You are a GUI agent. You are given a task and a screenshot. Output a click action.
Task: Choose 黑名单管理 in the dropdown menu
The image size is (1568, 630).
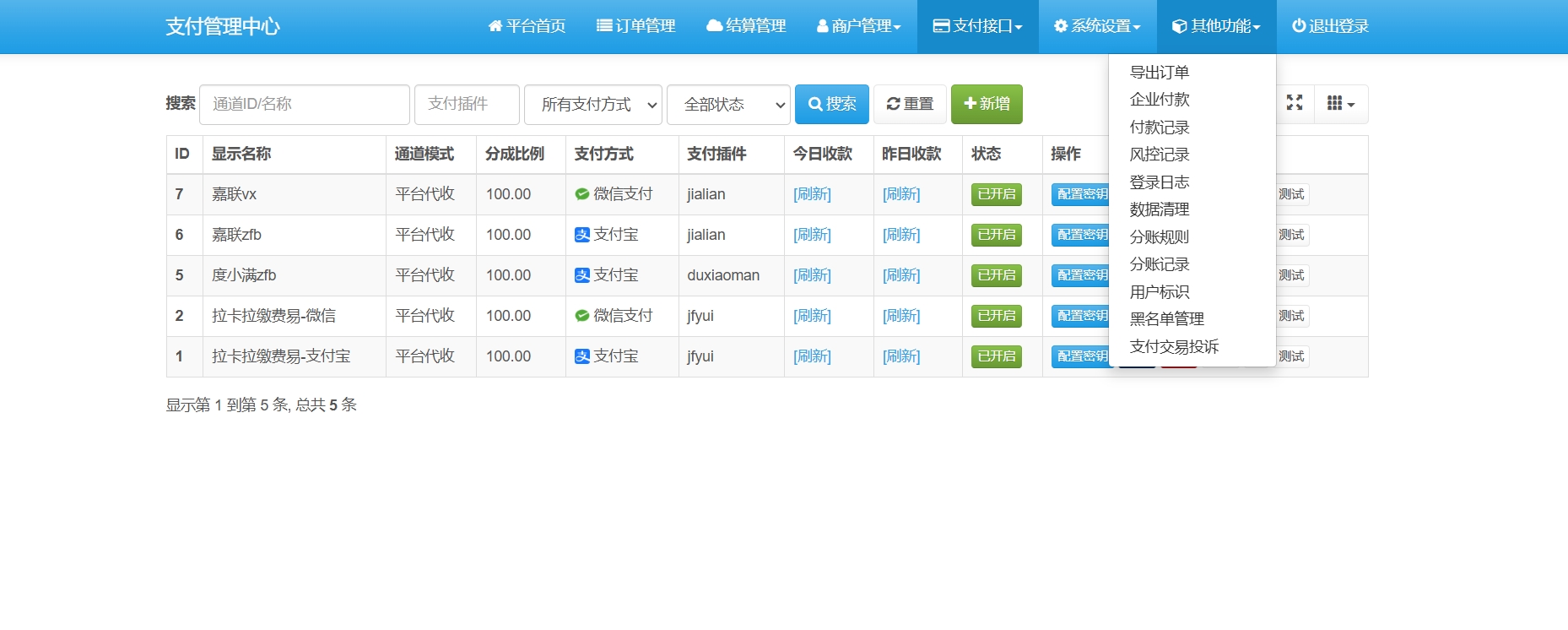click(x=1166, y=319)
